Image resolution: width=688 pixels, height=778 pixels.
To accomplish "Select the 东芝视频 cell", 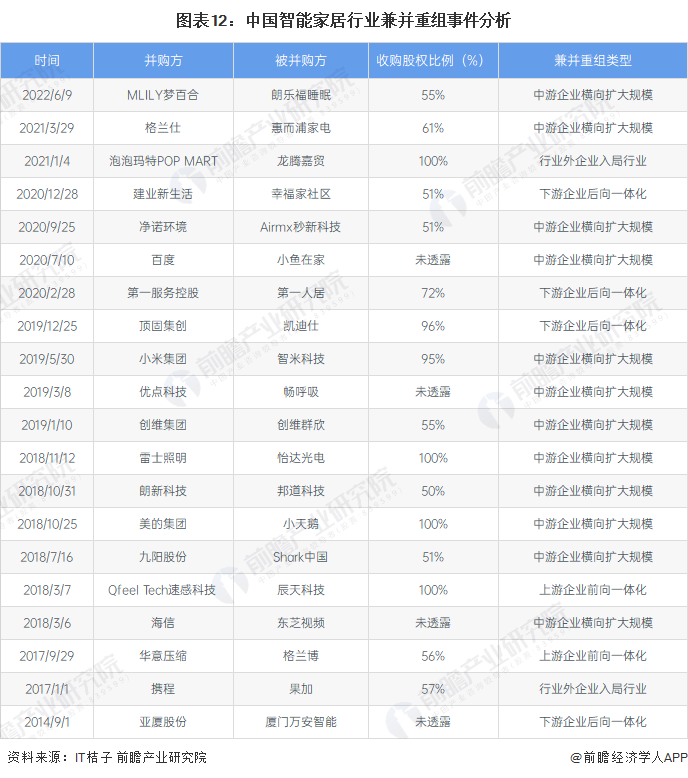I will 301,623.
